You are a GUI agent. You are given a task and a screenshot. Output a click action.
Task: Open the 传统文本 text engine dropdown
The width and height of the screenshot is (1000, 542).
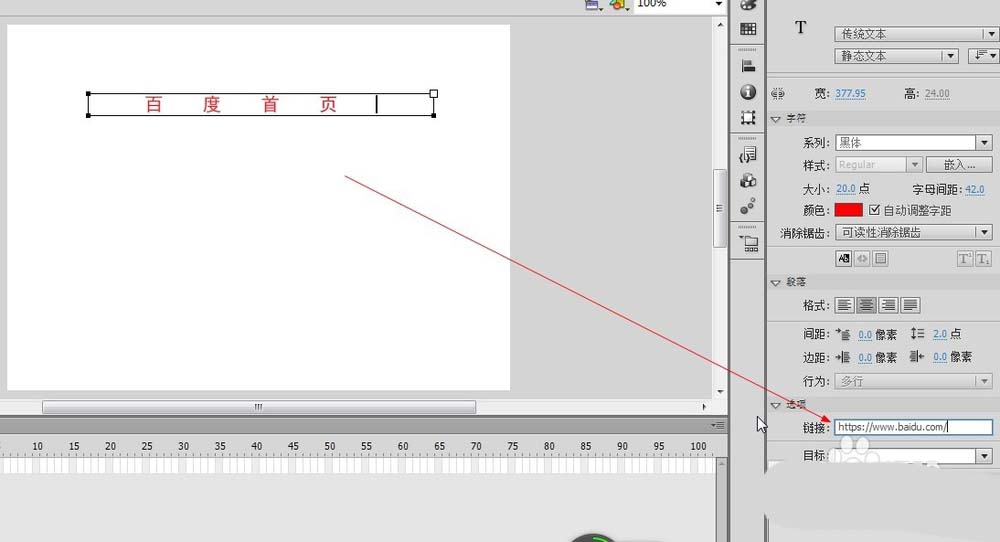(916, 34)
